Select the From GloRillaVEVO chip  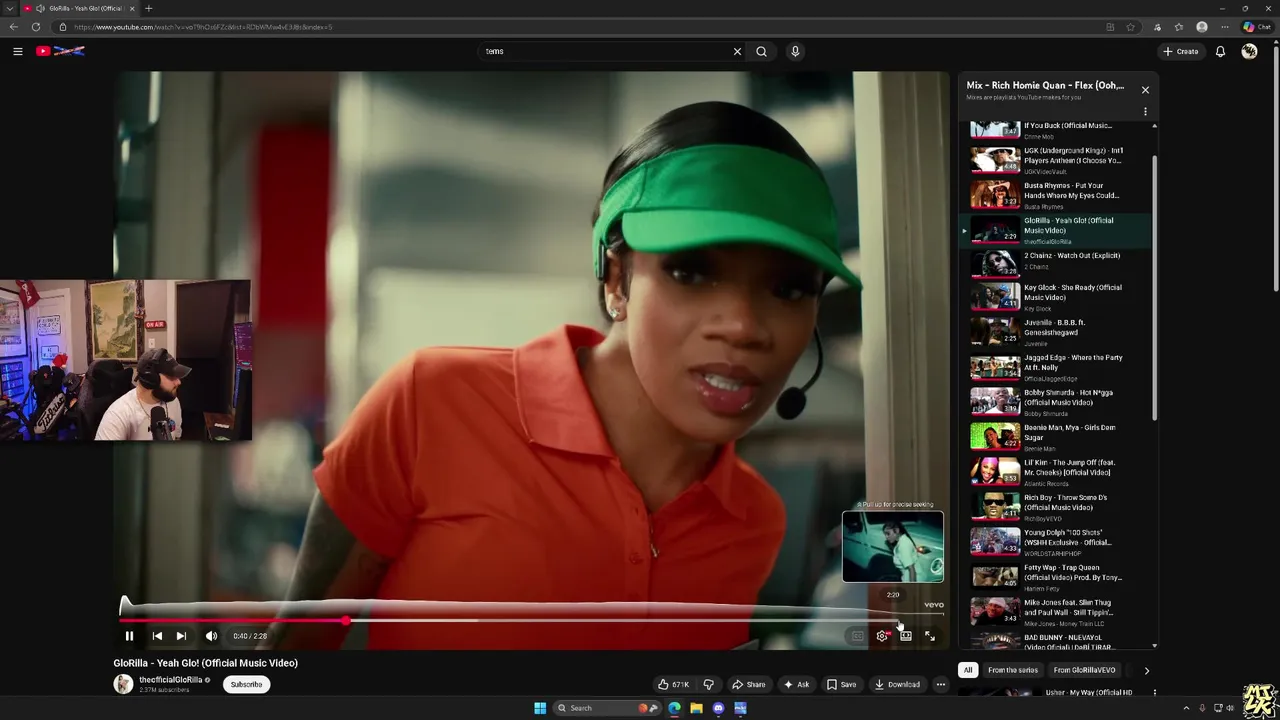1084,670
